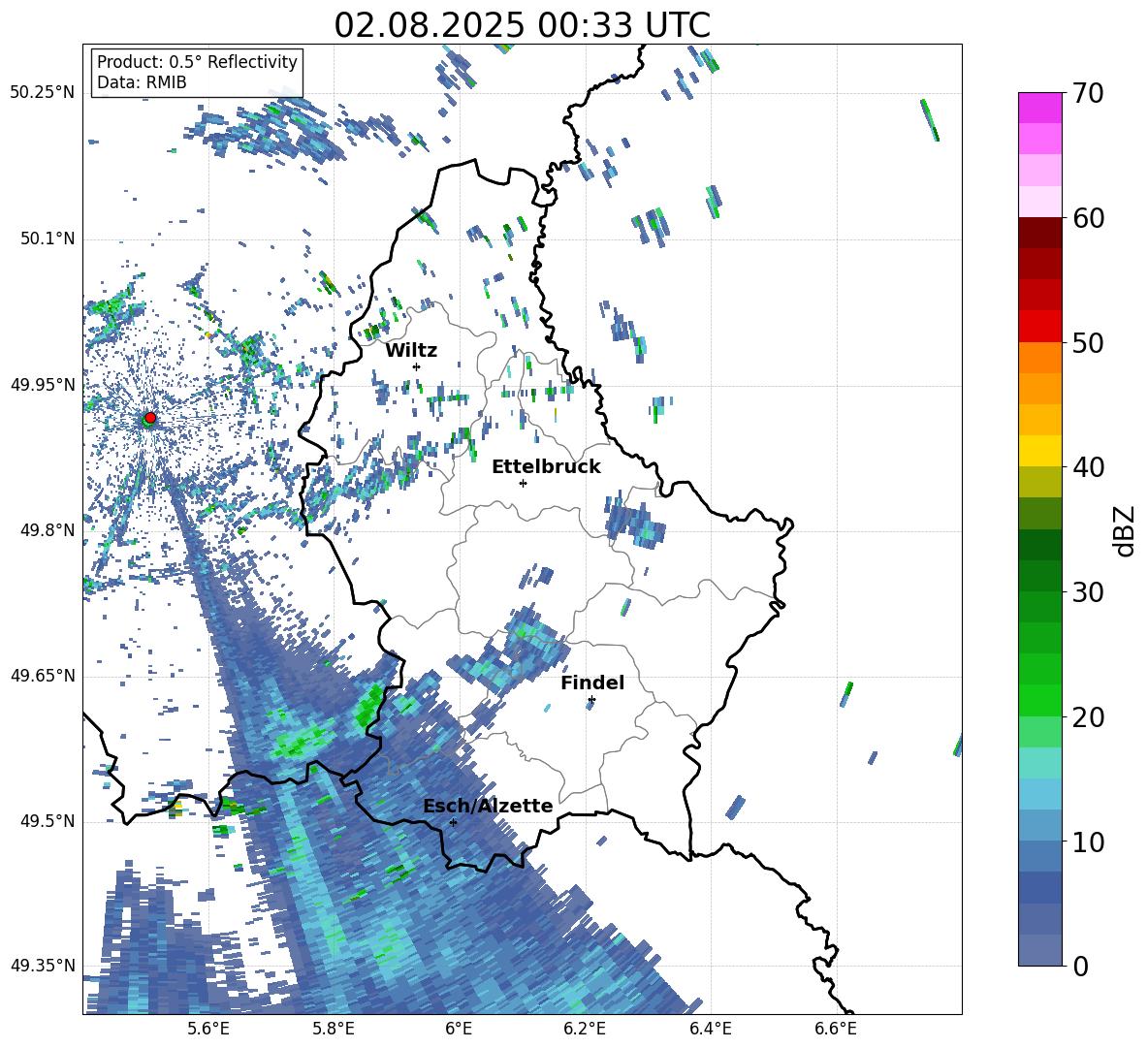This screenshot has width=1148, height=1048.
Task: Click the 6.6°E longitude label
Action: coord(836,1029)
